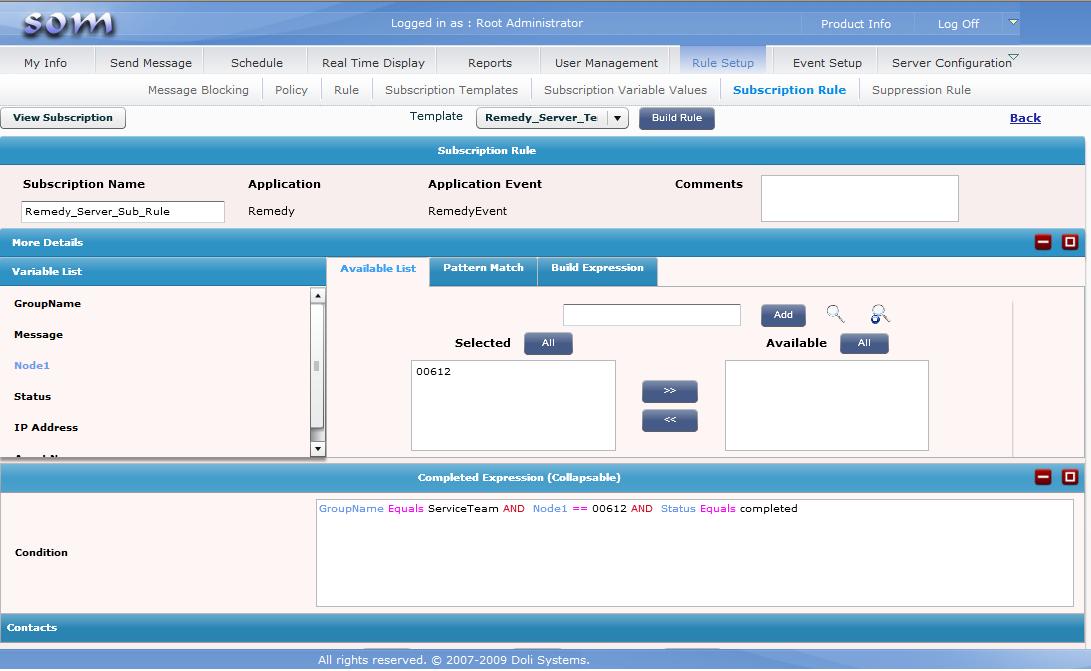Click the advanced search magnifier icon
The width and height of the screenshot is (1091, 671).
[879, 314]
